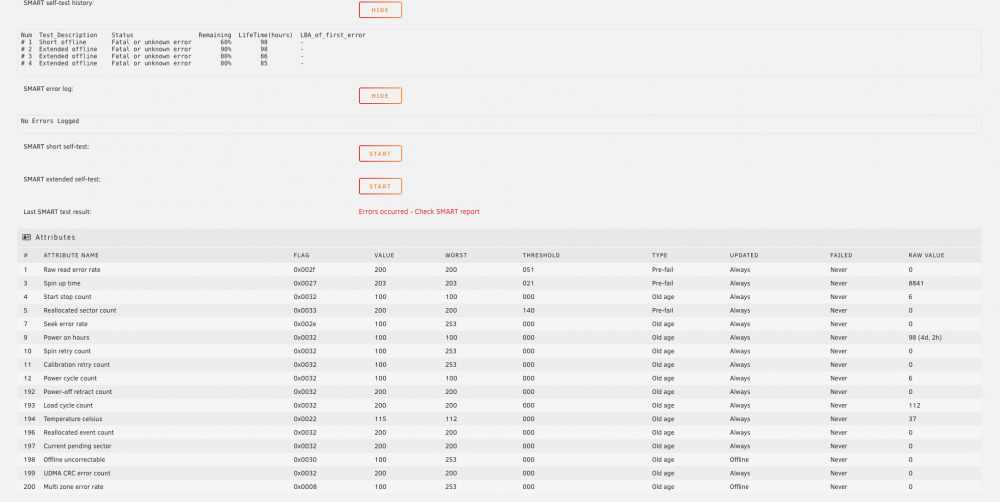Click raw value '112' in Load cycle count row

[x=914, y=405]
